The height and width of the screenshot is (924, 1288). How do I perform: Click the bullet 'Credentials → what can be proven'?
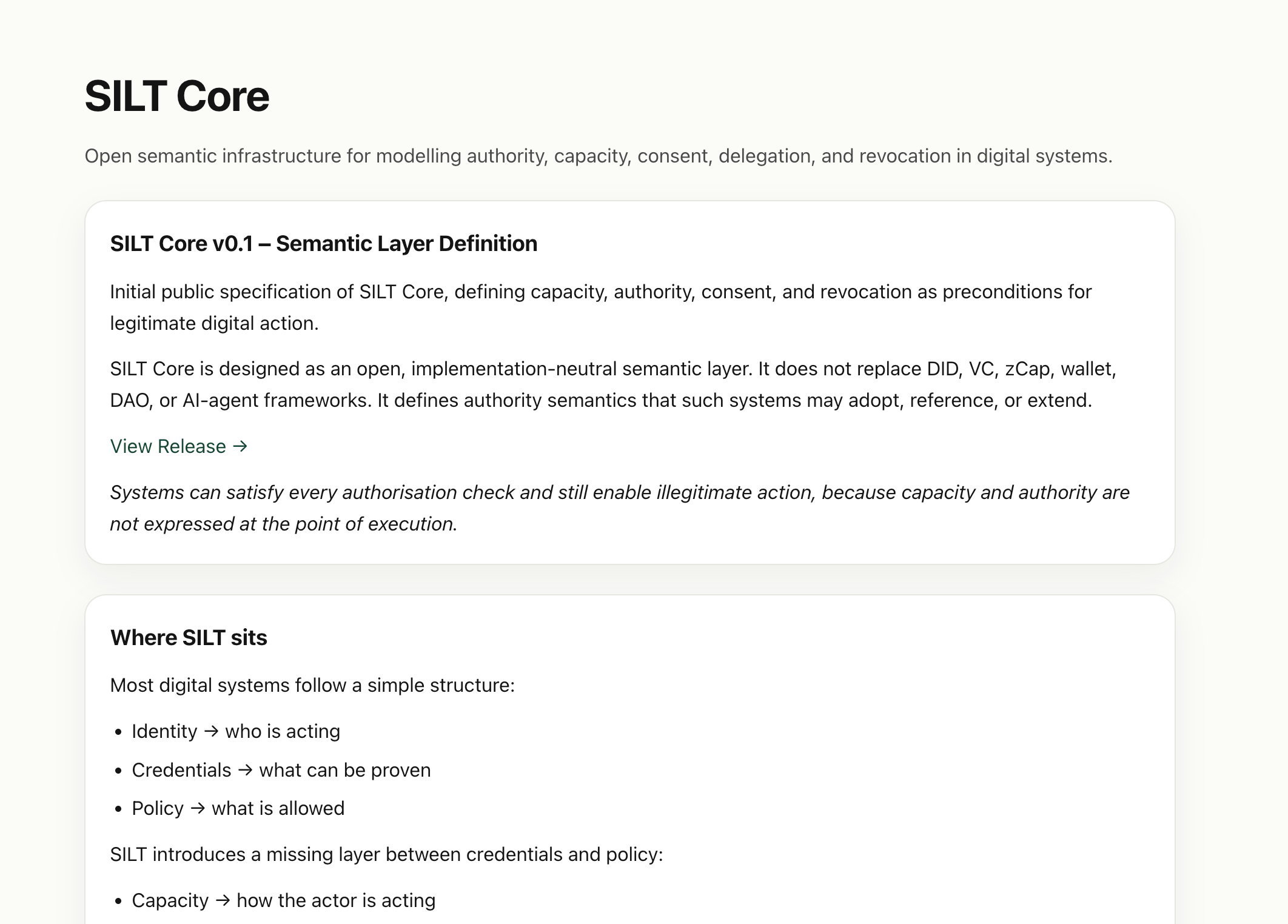[281, 770]
